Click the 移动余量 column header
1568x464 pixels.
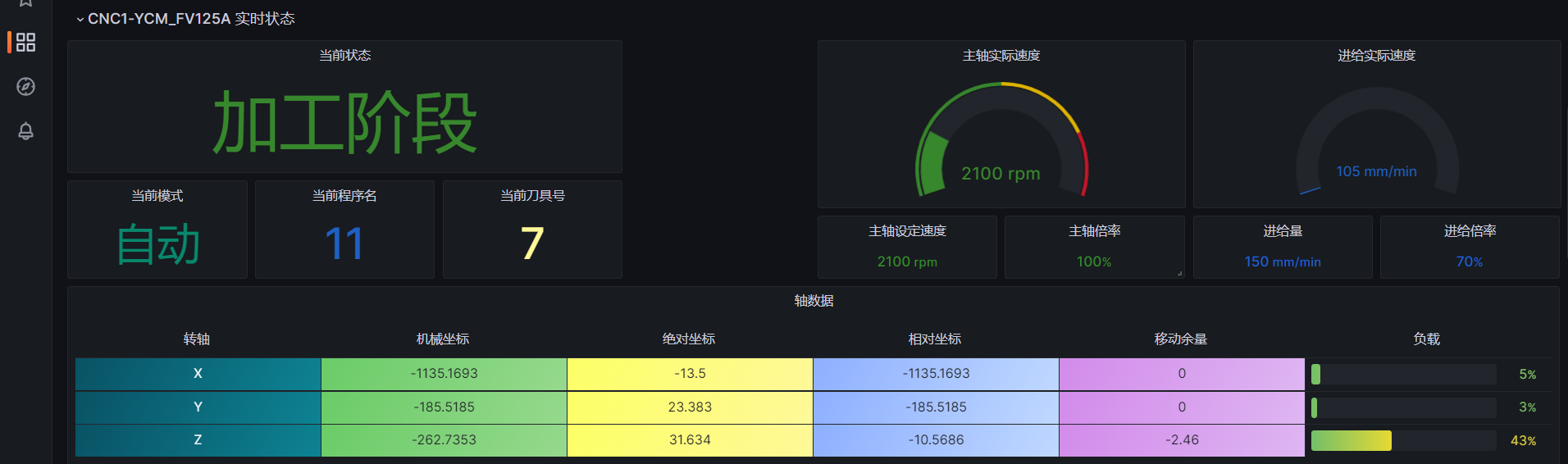coord(1180,339)
